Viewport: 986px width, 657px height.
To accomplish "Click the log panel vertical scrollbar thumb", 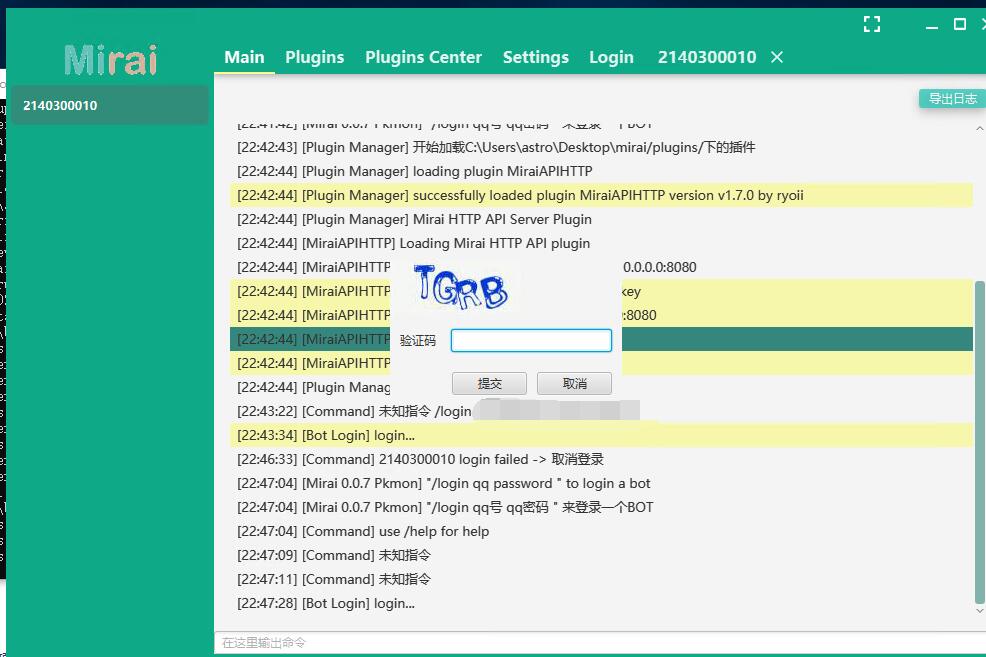I will tap(979, 442).
